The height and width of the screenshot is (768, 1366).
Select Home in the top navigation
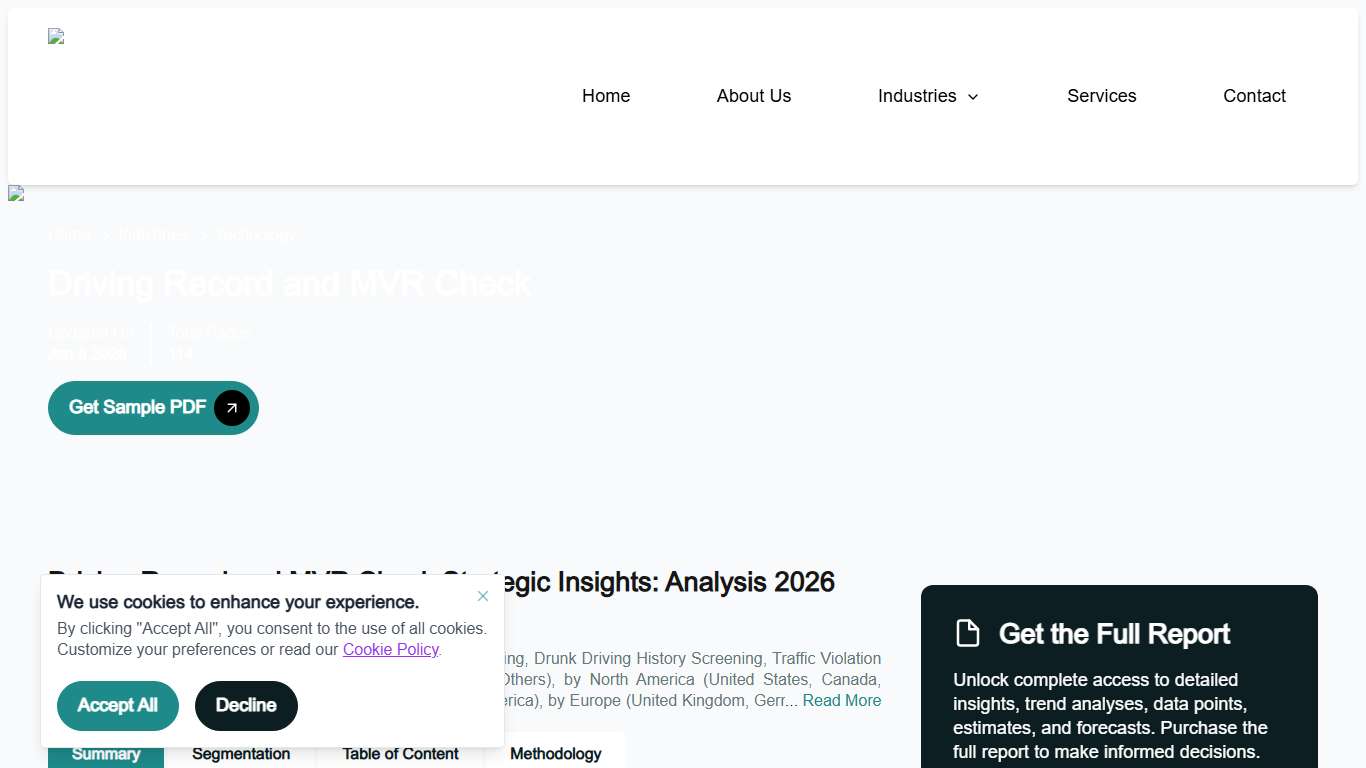[x=606, y=96]
